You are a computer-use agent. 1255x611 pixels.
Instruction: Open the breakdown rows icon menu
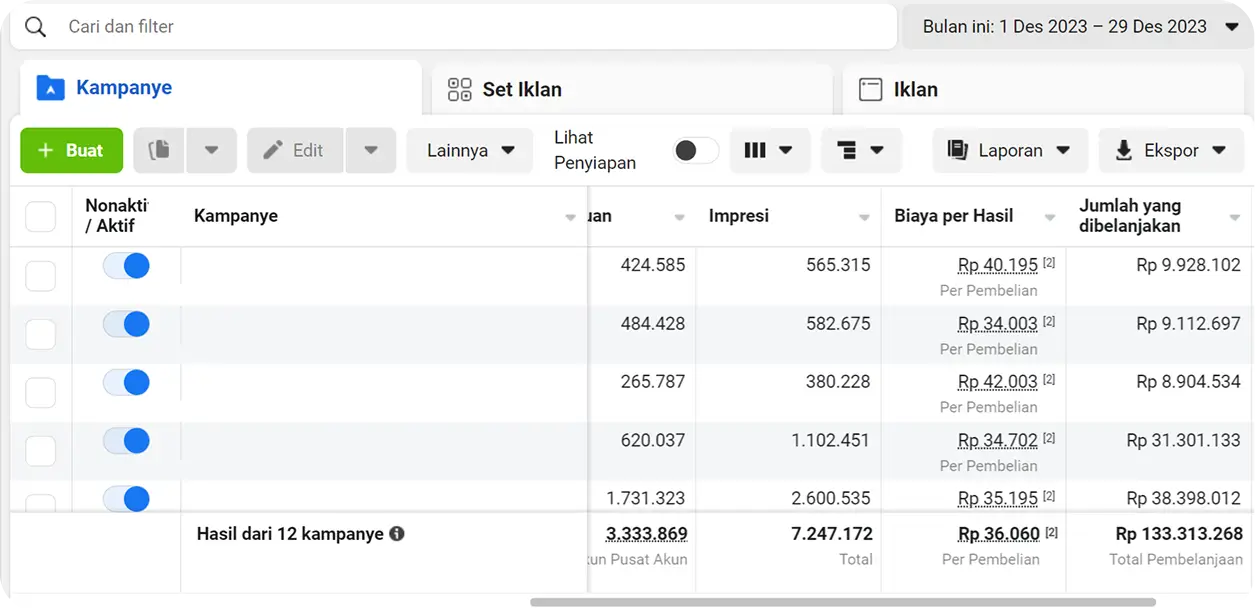(860, 150)
